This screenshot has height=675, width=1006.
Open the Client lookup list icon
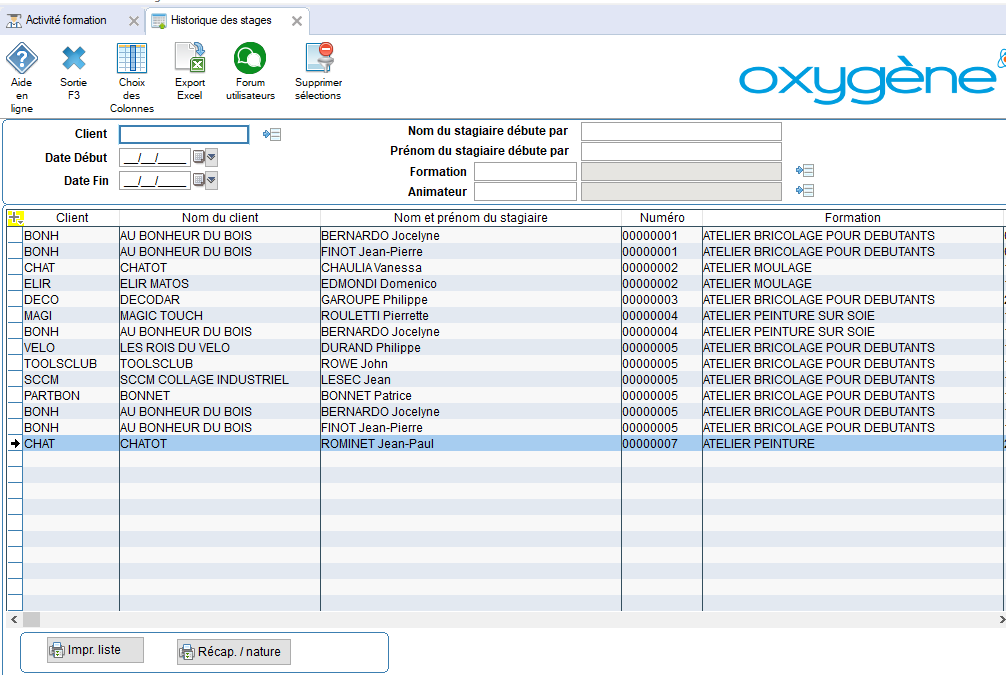(x=272, y=135)
